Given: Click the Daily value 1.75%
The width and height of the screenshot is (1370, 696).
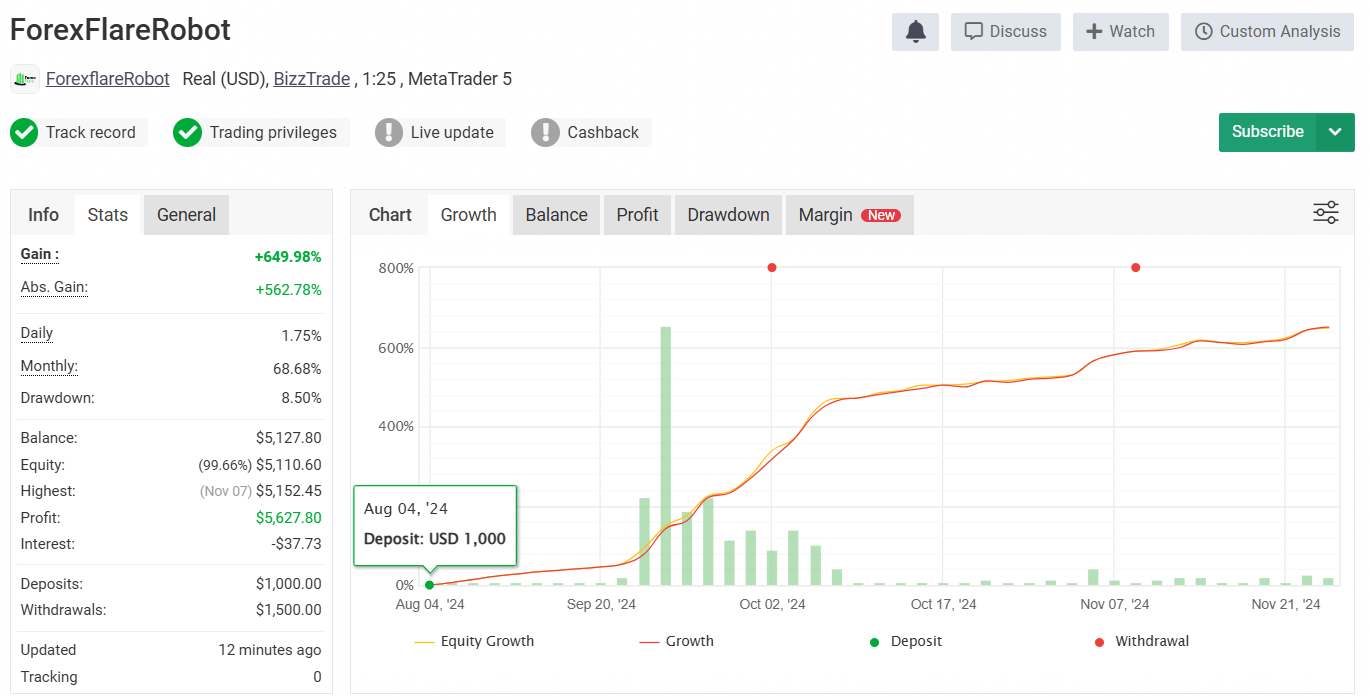Looking at the screenshot, I should click(302, 336).
